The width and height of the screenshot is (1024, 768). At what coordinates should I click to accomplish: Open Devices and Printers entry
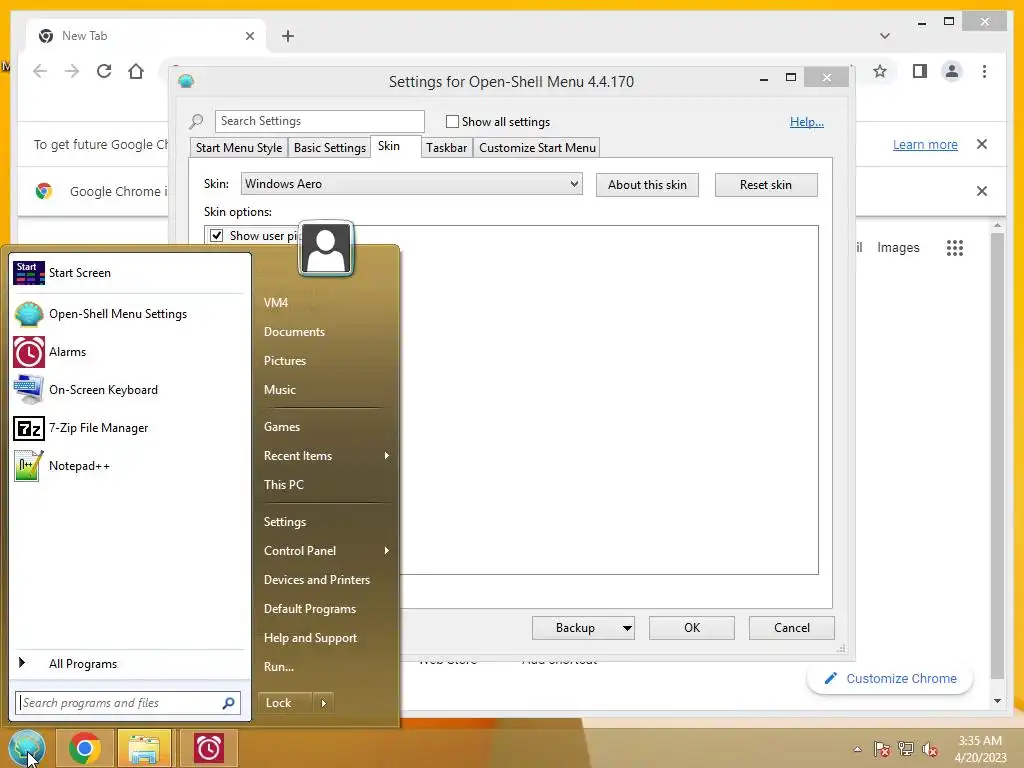point(317,580)
